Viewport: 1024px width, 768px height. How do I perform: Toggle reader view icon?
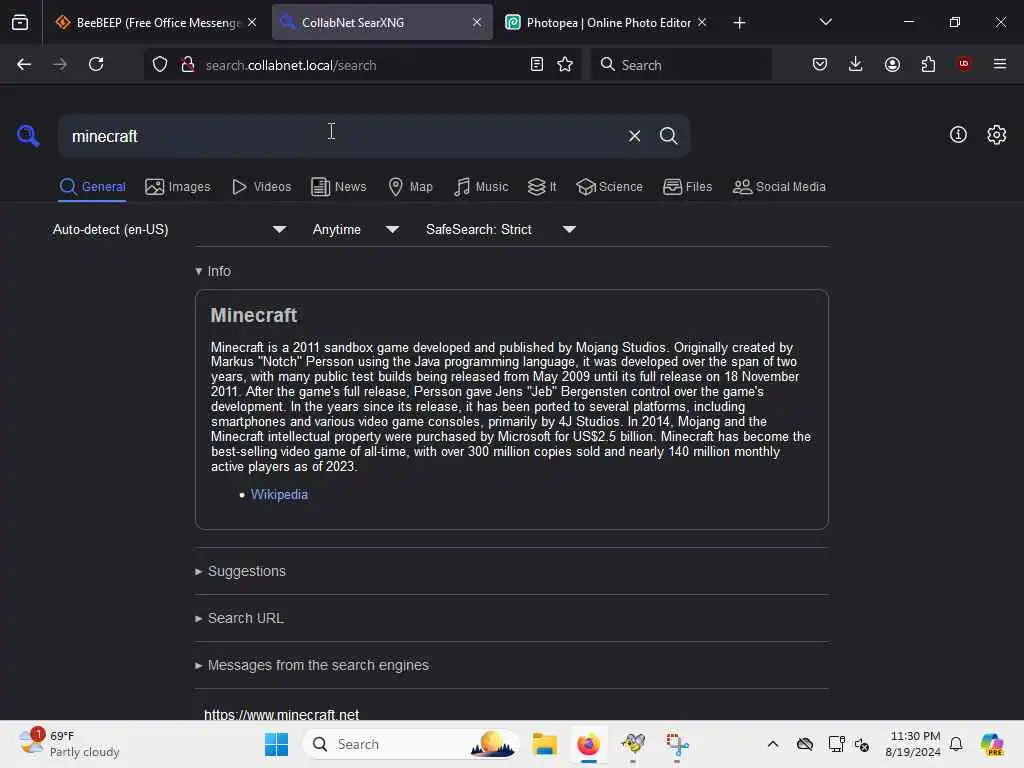pyautogui.click(x=537, y=64)
